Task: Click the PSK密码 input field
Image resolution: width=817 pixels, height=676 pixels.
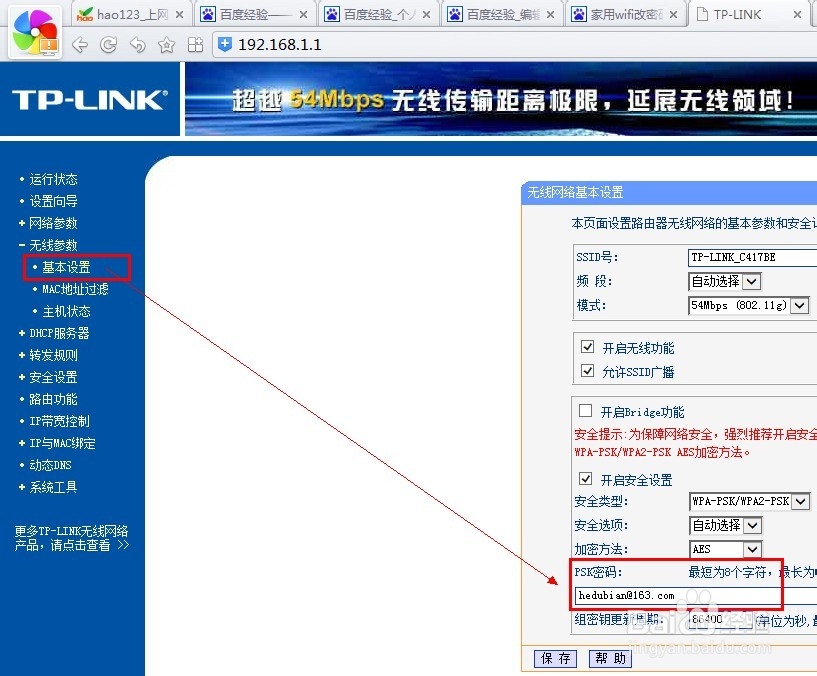Action: tap(696, 596)
